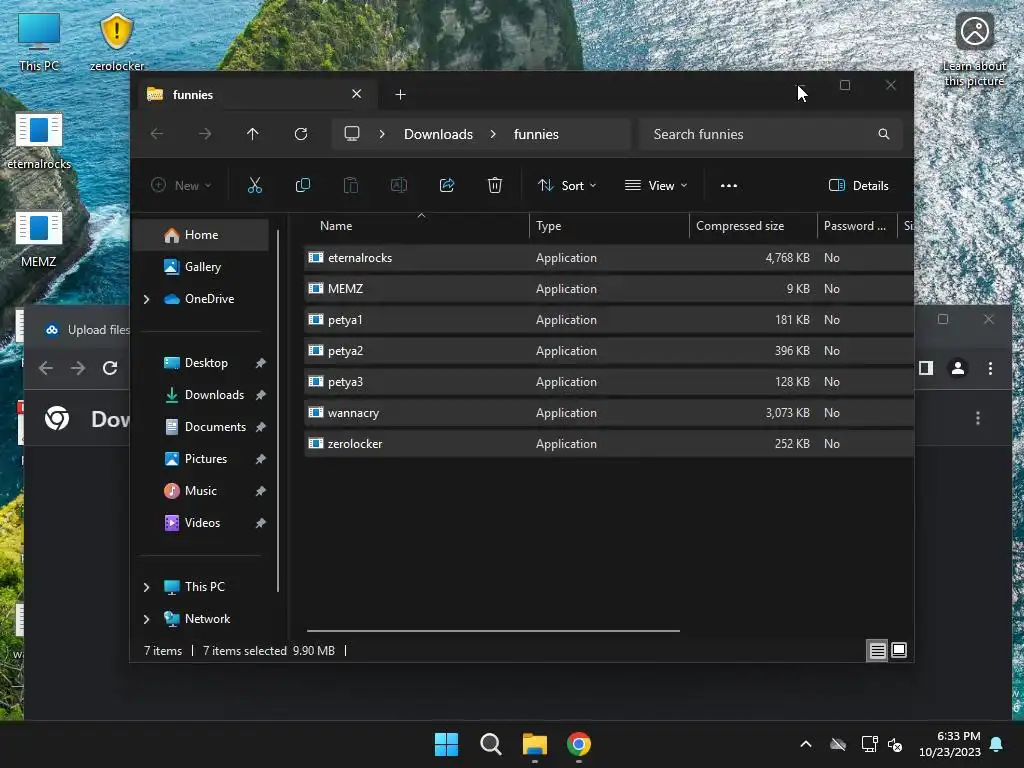Open Music in navigation pane
This screenshot has height=768, width=1024.
[x=200, y=490]
